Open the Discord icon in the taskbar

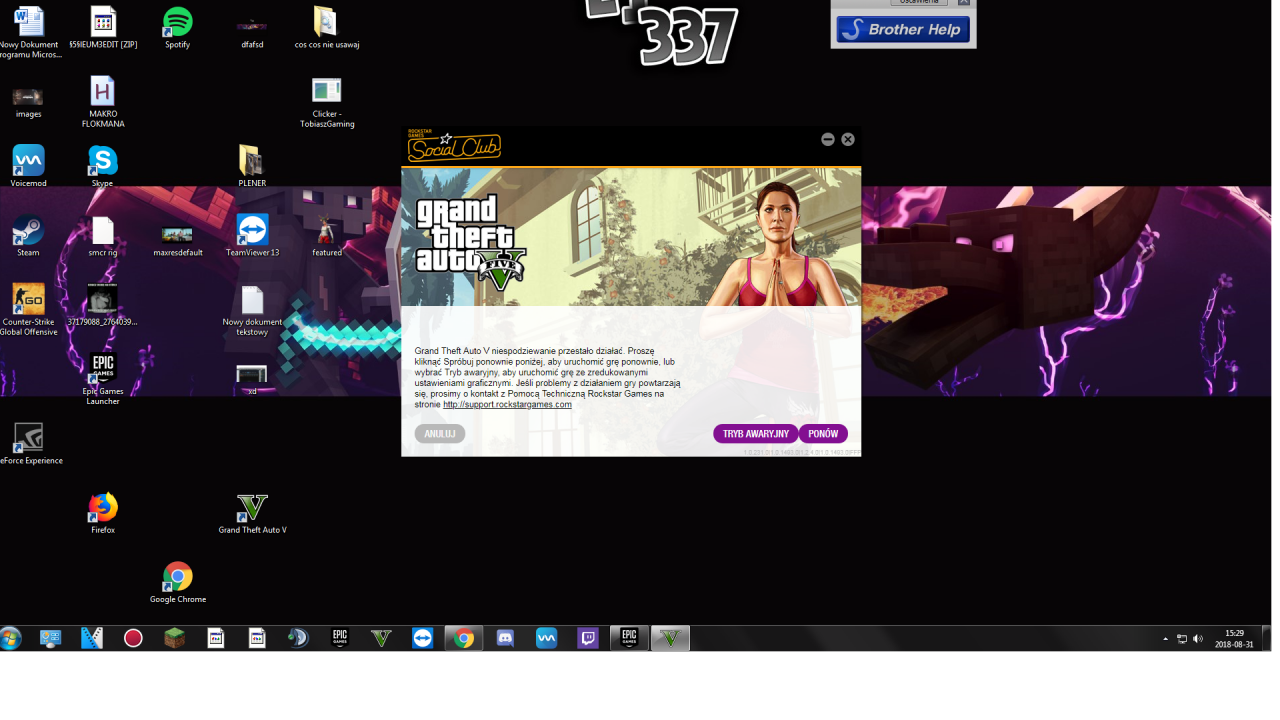point(505,638)
